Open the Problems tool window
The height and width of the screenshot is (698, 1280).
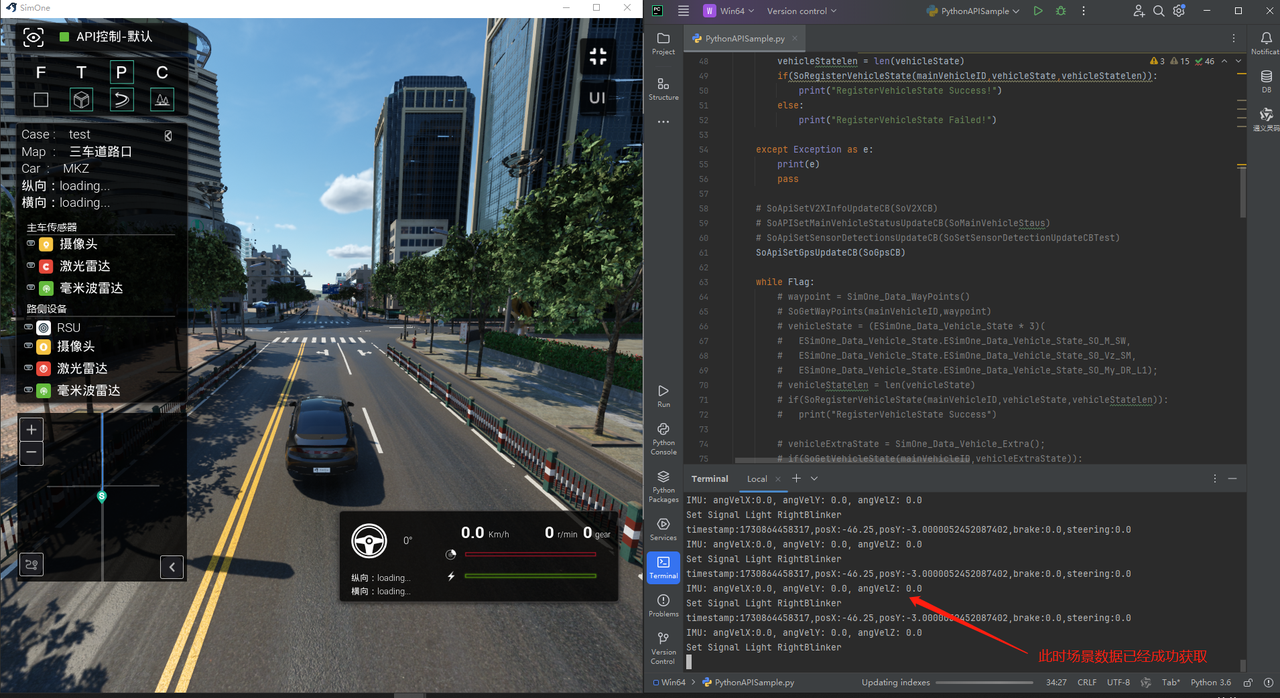click(663, 605)
